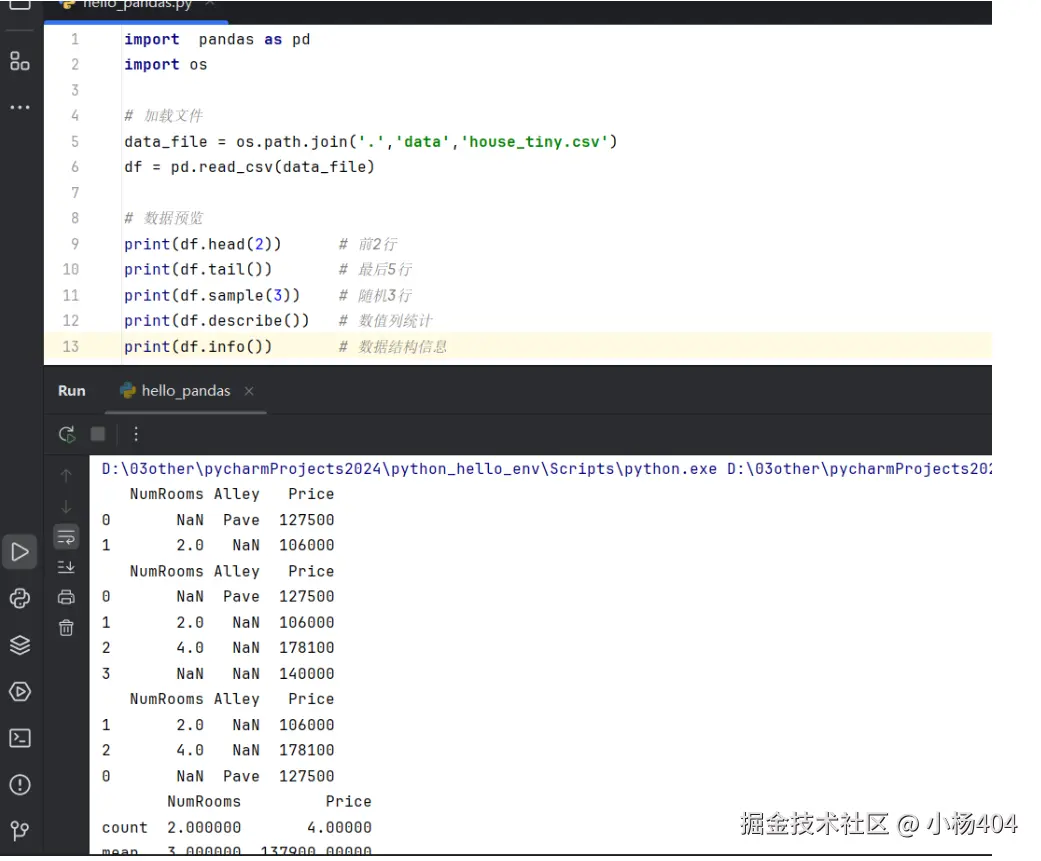Open the Terminal tool window
Screen dimensions: 1041x861
20,738
